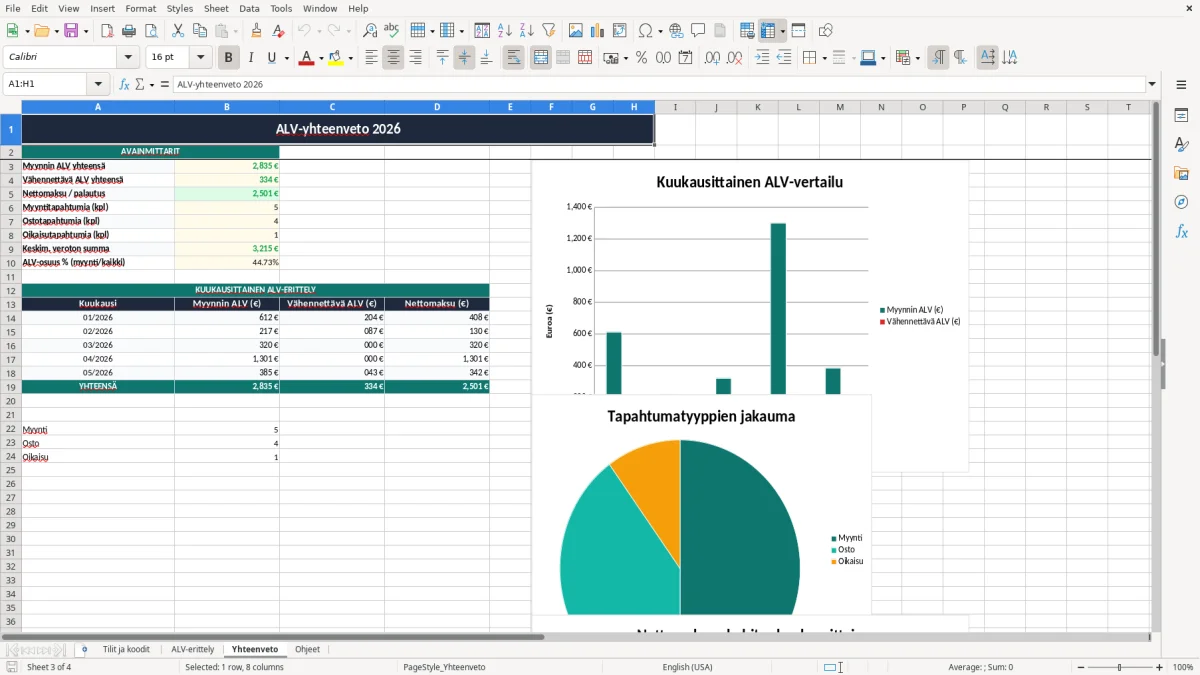Click the Export as PDF icon
This screenshot has width=1200, height=675.
[107, 31]
